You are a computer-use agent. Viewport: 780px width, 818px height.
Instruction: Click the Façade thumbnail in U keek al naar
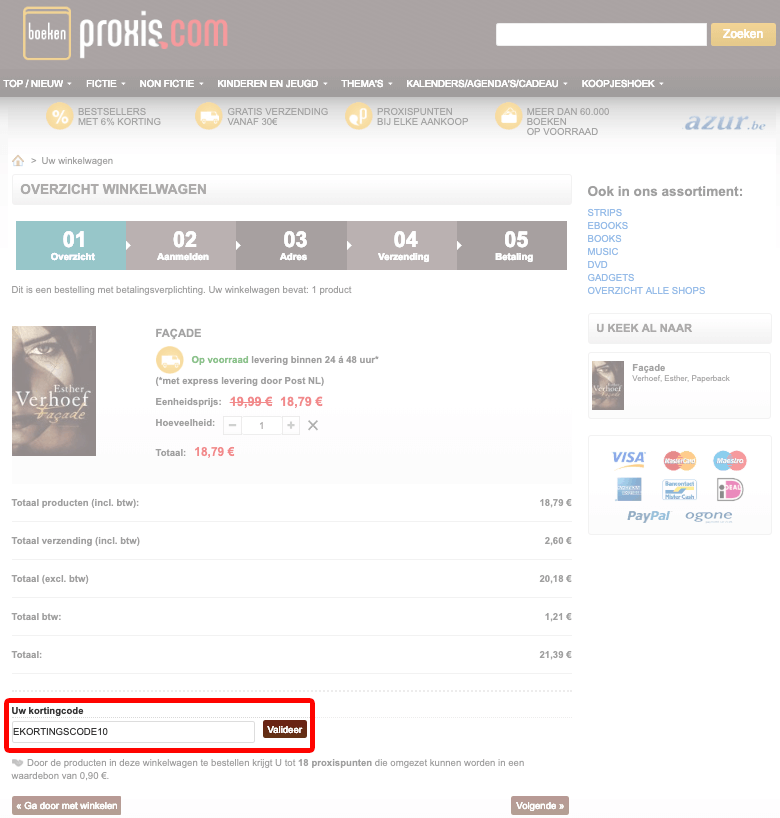608,385
